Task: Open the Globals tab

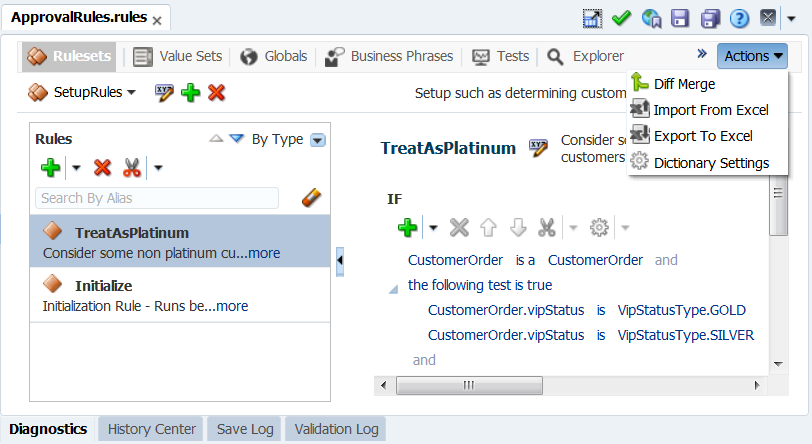Action: point(273,56)
